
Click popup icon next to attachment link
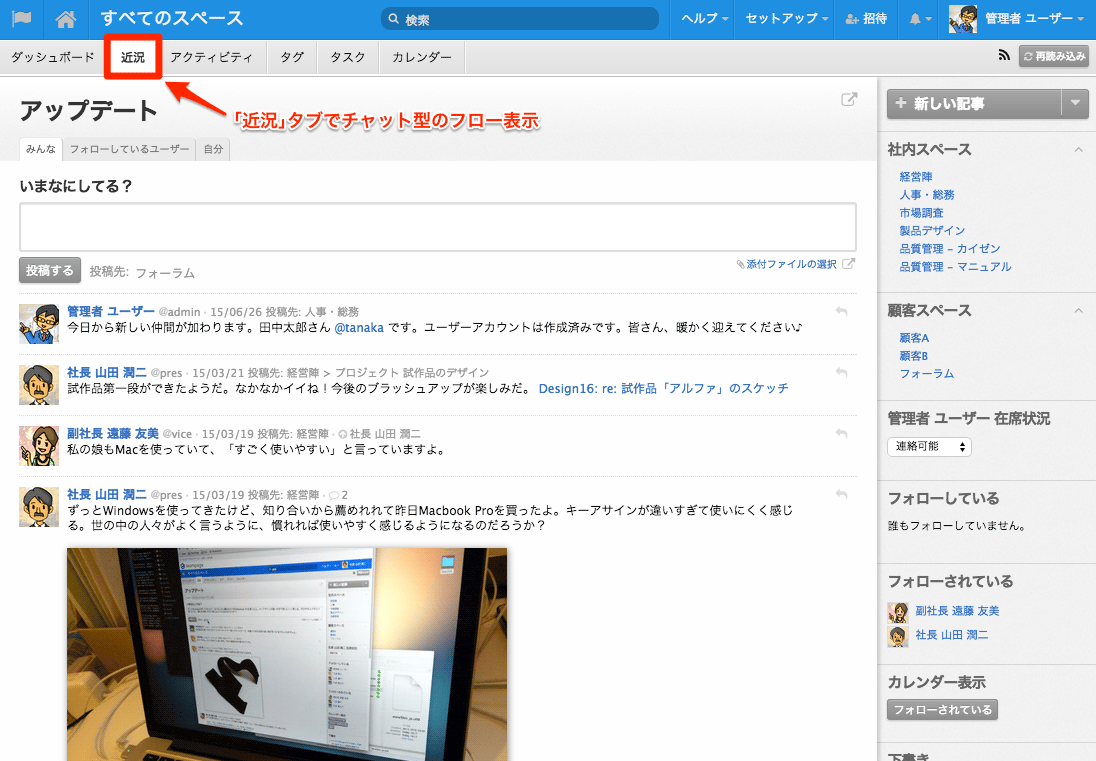(848, 264)
